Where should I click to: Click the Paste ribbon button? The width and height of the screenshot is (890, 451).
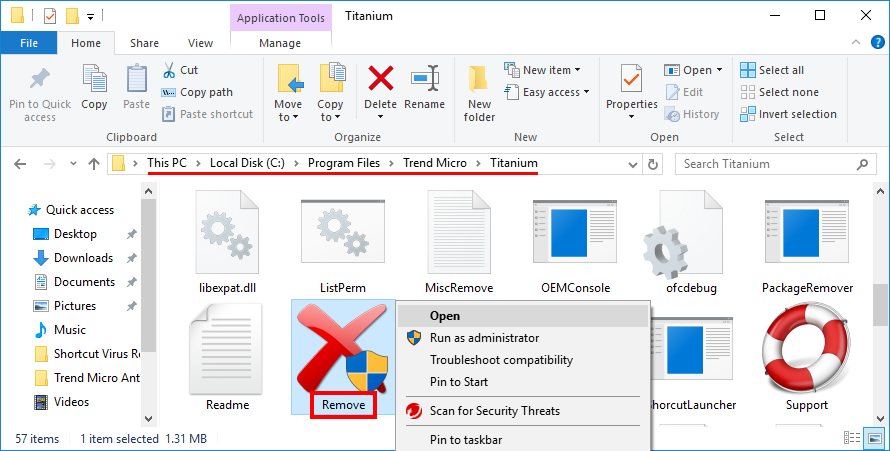(136, 87)
